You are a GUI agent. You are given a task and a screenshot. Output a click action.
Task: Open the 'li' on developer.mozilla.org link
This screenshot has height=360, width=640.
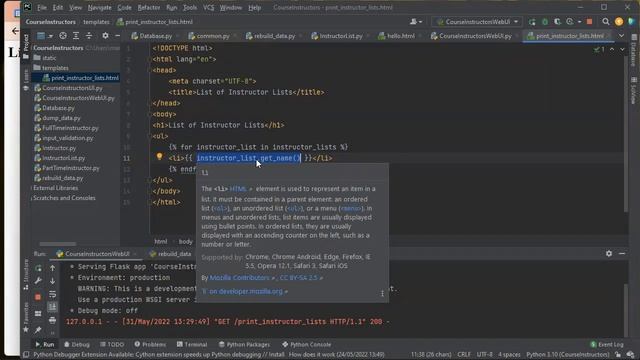(x=246, y=291)
